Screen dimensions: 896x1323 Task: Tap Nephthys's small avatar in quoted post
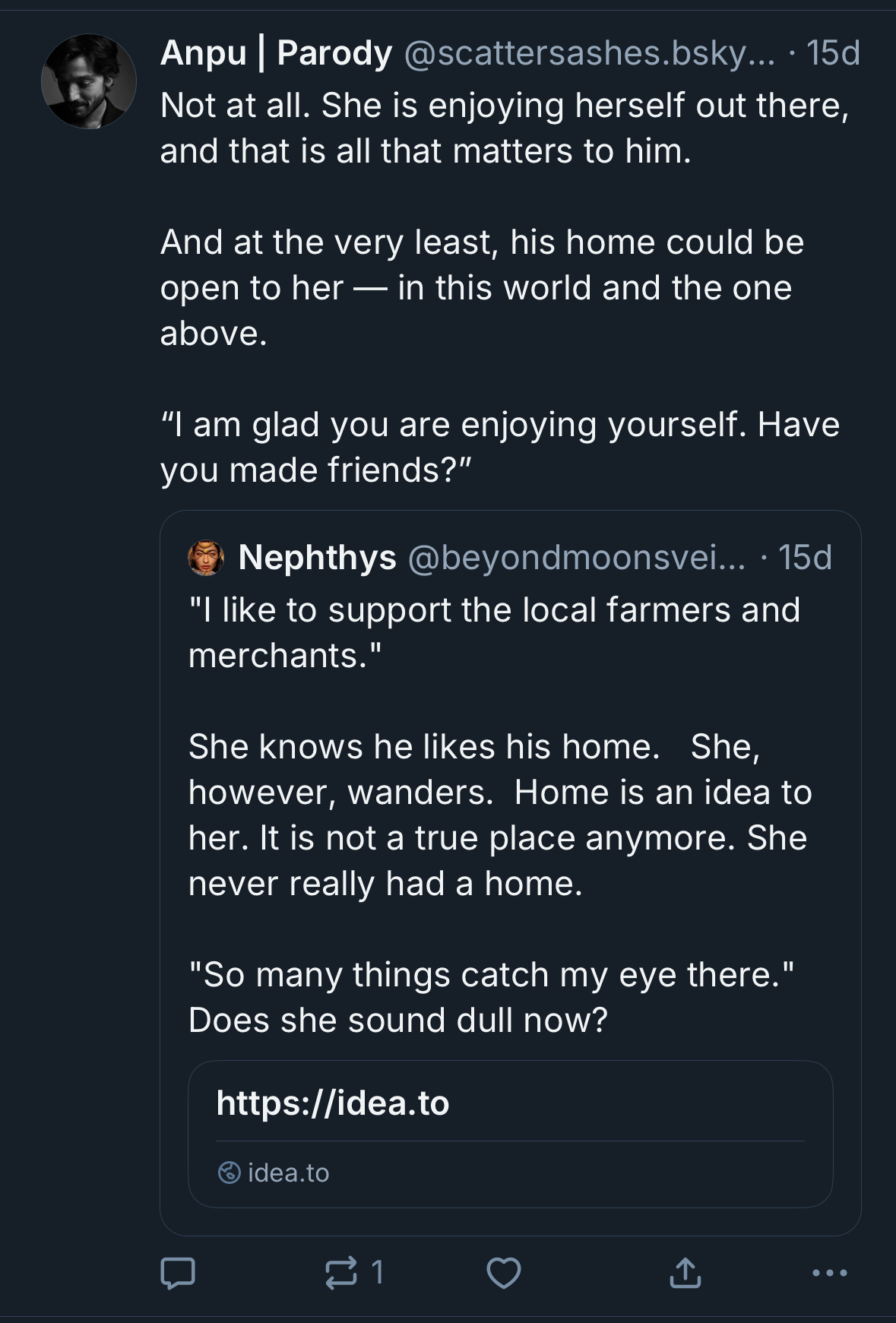206,558
